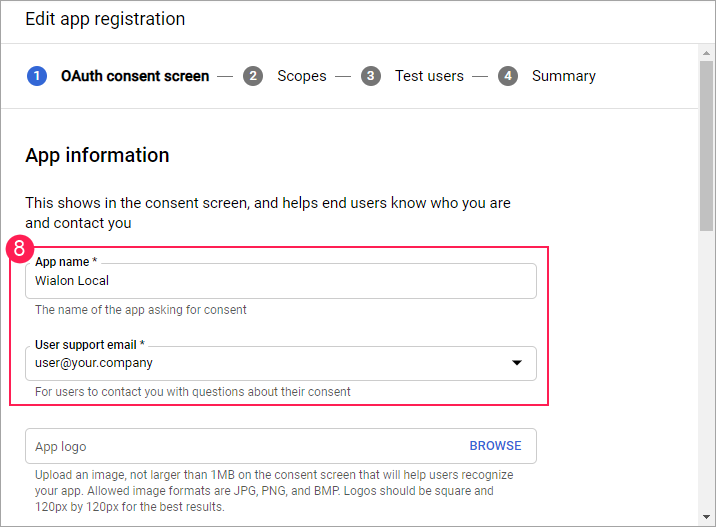Screen dimensions: 716x527
Task: Click the App information heading
Action: coord(97,155)
